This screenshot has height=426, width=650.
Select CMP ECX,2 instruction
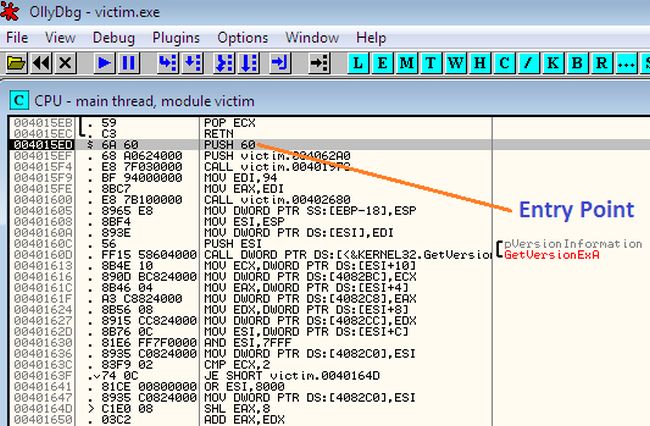coord(237,365)
